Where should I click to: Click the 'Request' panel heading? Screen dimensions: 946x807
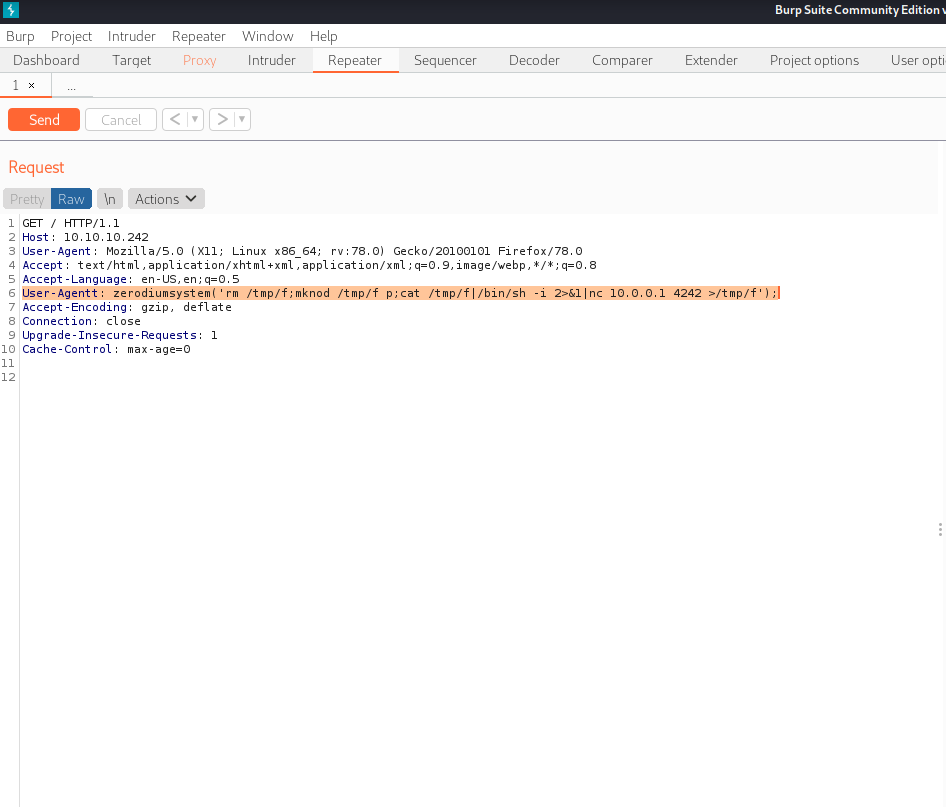(36, 167)
